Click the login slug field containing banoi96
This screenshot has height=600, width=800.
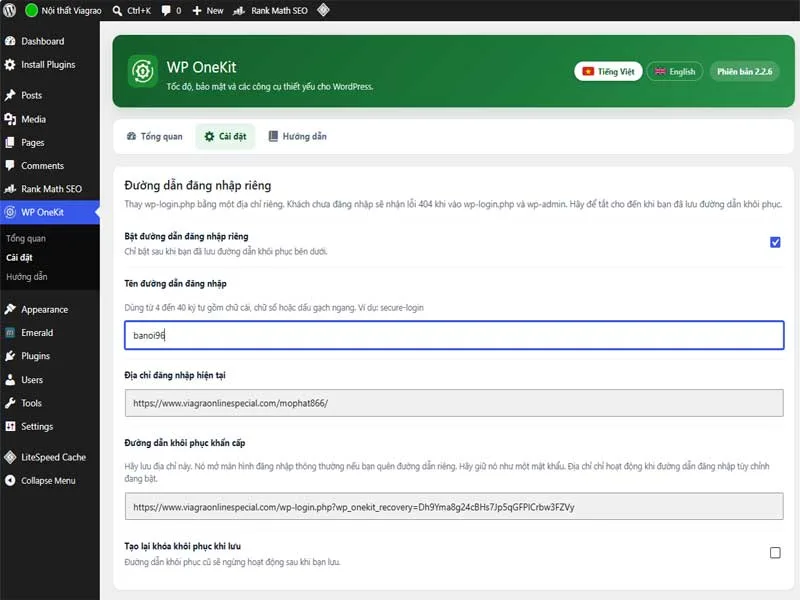tap(454, 335)
